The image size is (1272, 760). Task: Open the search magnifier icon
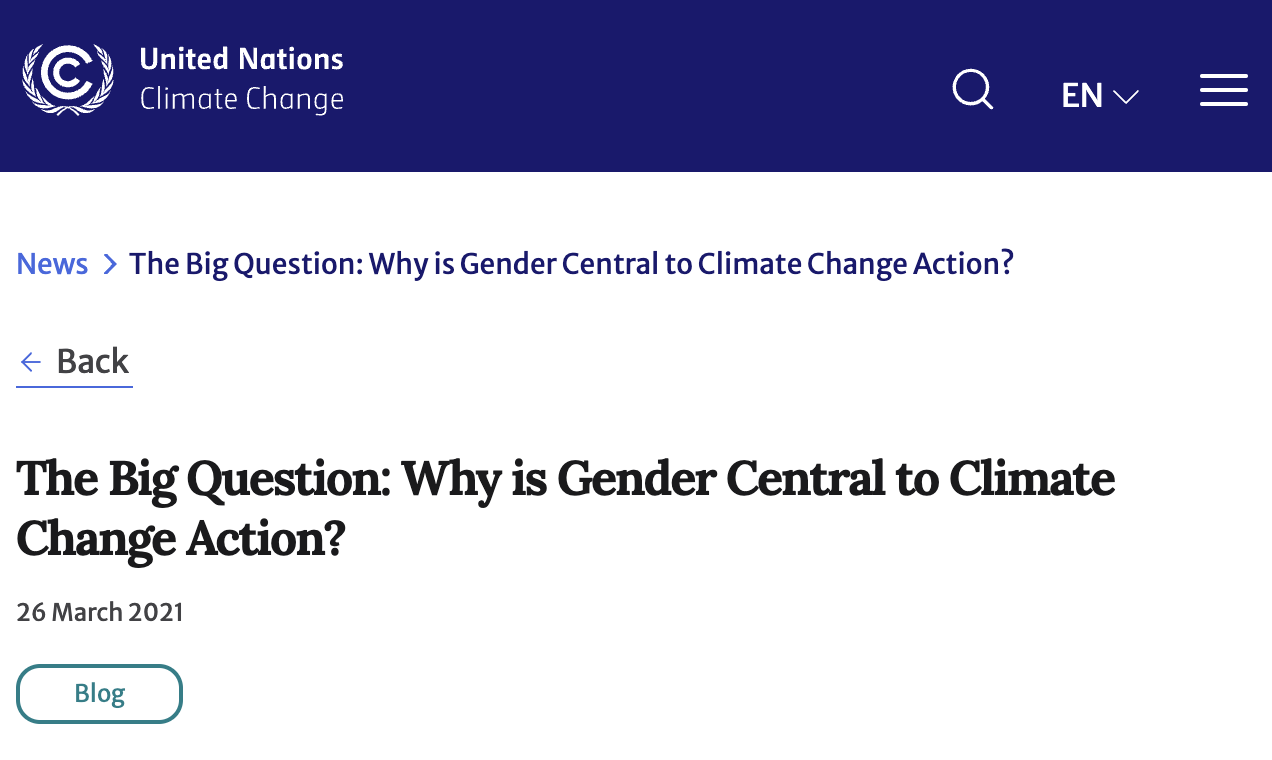972,89
